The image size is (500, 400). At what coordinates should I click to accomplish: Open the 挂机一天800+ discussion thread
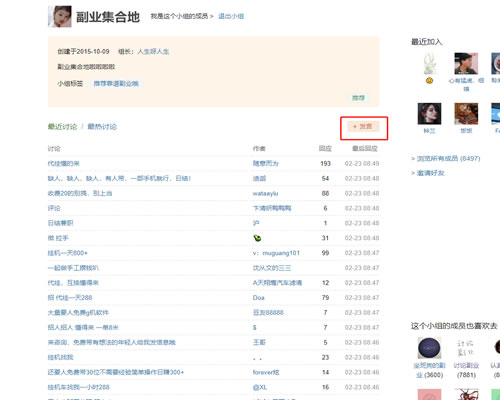point(68,253)
